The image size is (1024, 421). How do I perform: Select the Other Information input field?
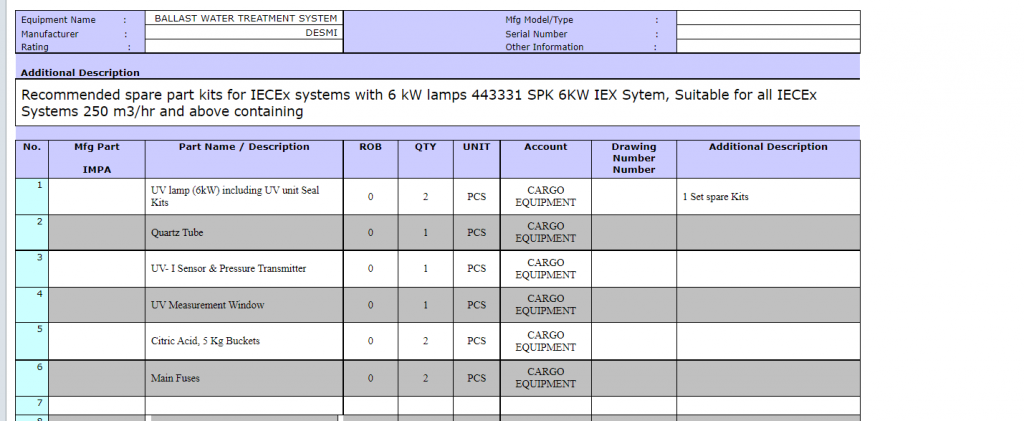[x=767, y=46]
